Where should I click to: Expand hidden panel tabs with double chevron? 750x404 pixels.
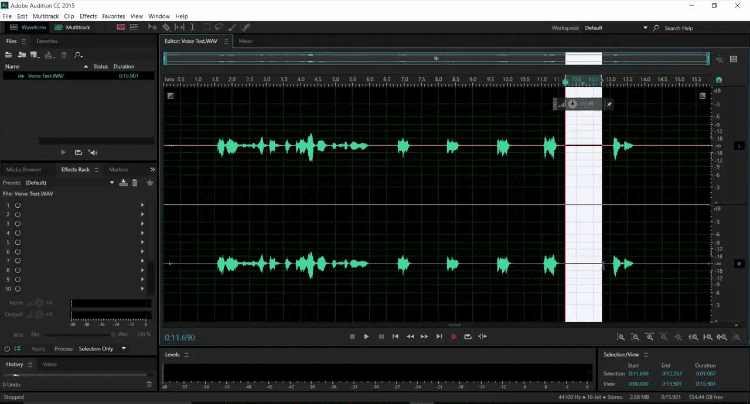153,170
